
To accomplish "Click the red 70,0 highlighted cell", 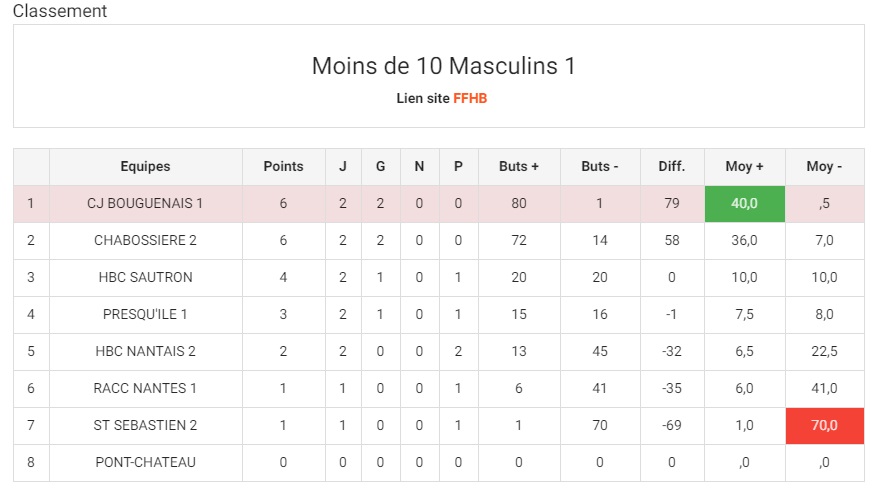I will (824, 425).
